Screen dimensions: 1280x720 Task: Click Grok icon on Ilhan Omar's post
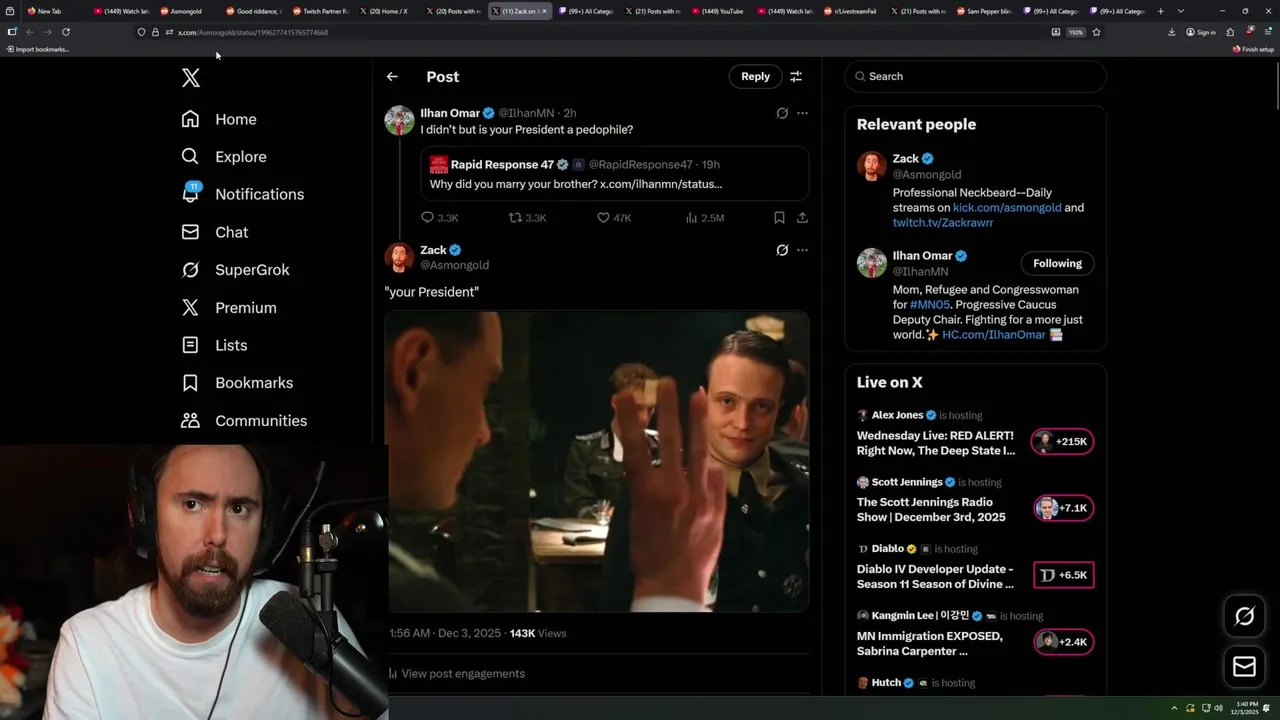[782, 113]
